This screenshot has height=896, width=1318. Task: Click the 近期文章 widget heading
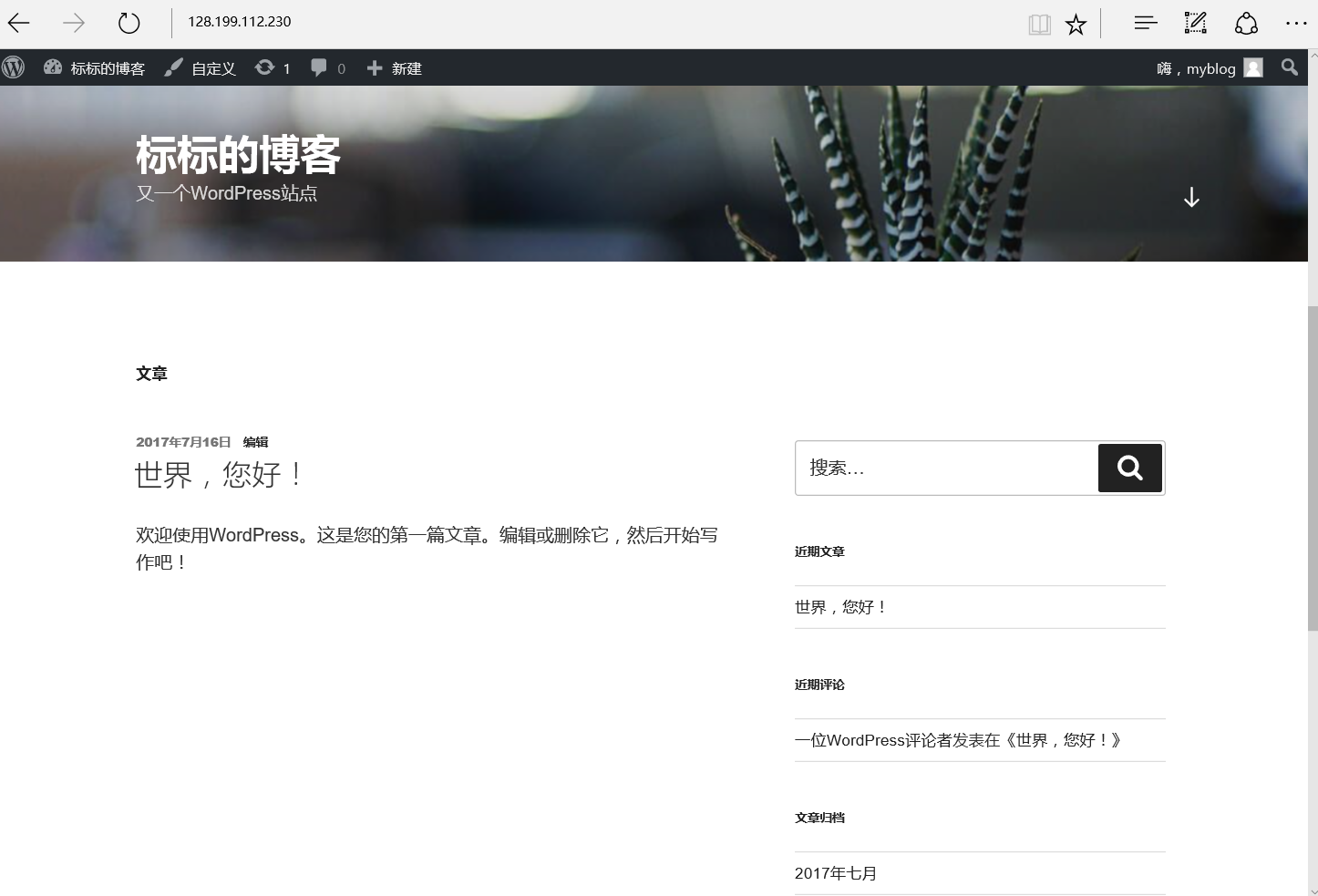click(x=819, y=551)
